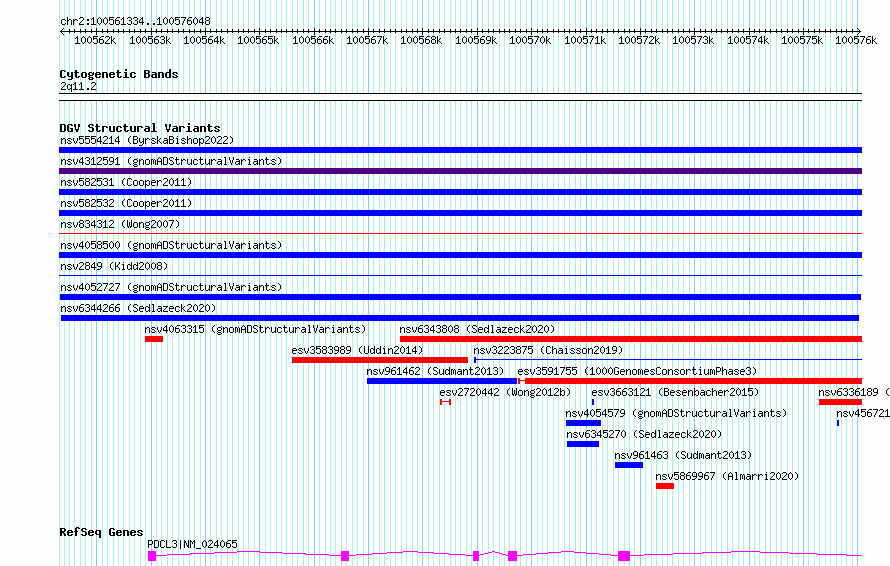Open nsv582531 (Cooper2011) variant label

coord(126,182)
